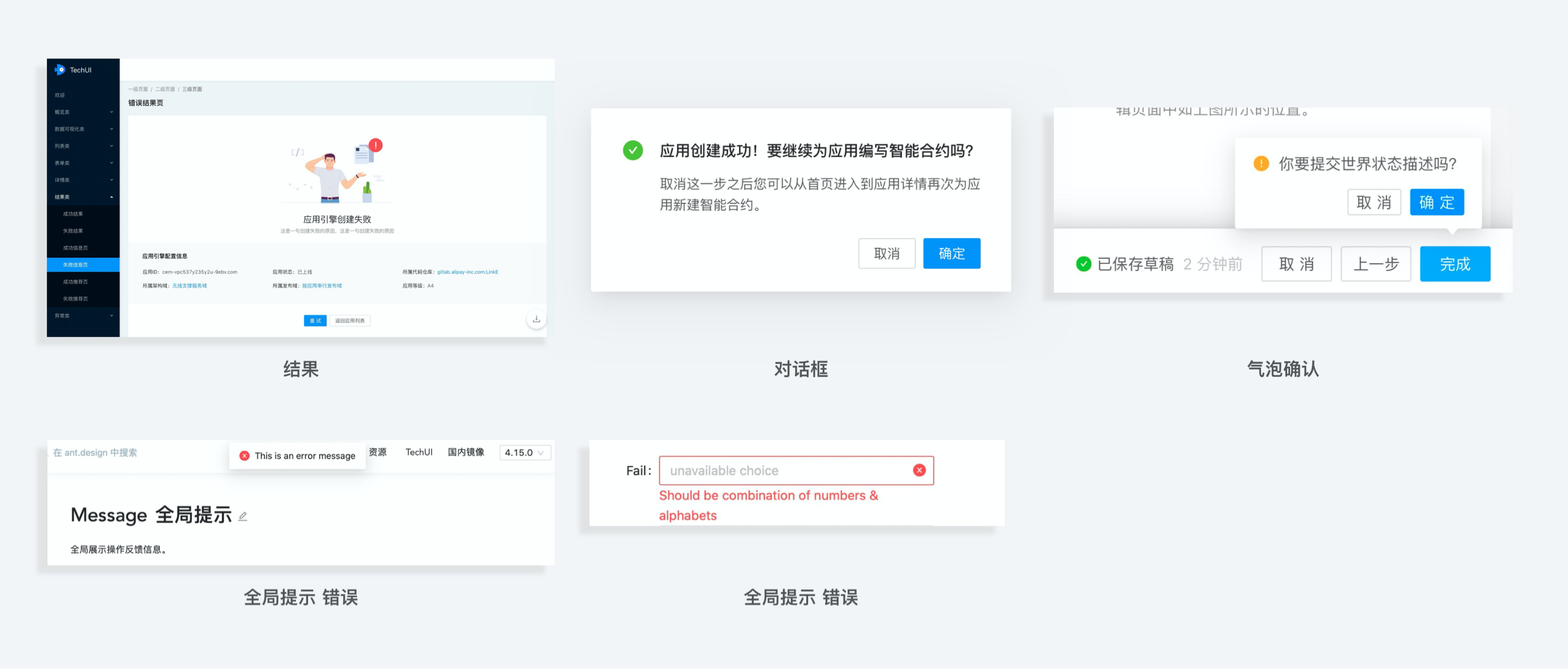Viewport: 1568px width, 672px height.
Task: Click TechUI in the top navigation bar
Action: (x=418, y=453)
